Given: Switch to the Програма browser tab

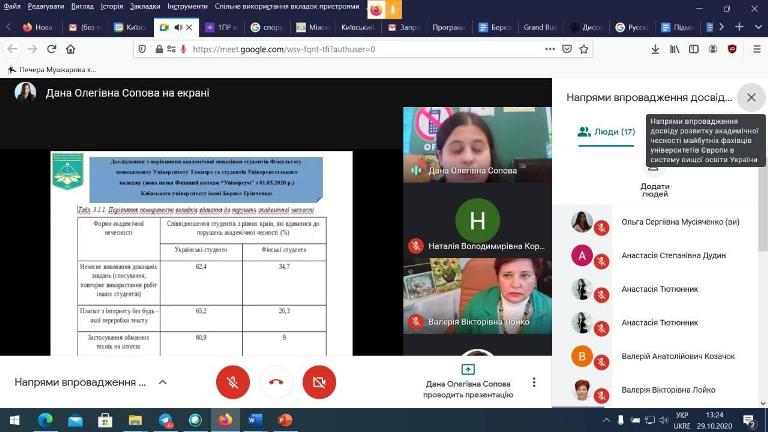Looking at the screenshot, I should (448, 27).
